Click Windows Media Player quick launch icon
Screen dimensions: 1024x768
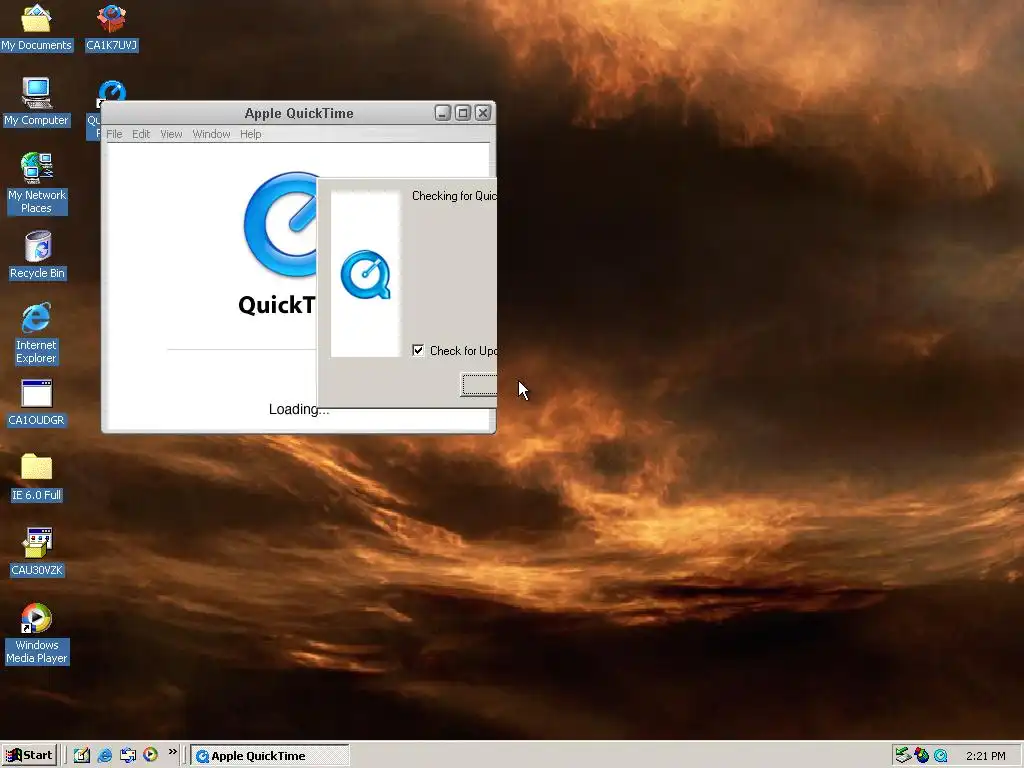click(150, 755)
